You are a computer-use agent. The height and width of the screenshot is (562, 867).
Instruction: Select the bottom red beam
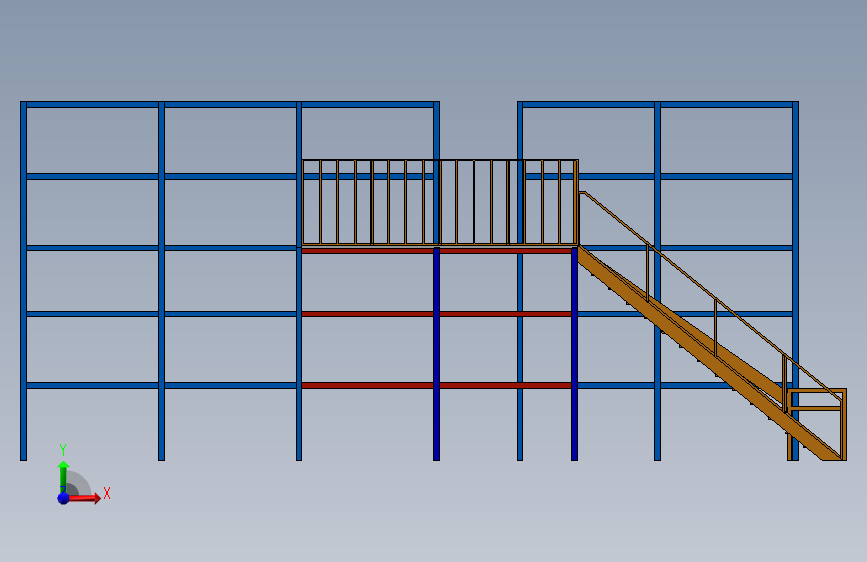point(437,385)
